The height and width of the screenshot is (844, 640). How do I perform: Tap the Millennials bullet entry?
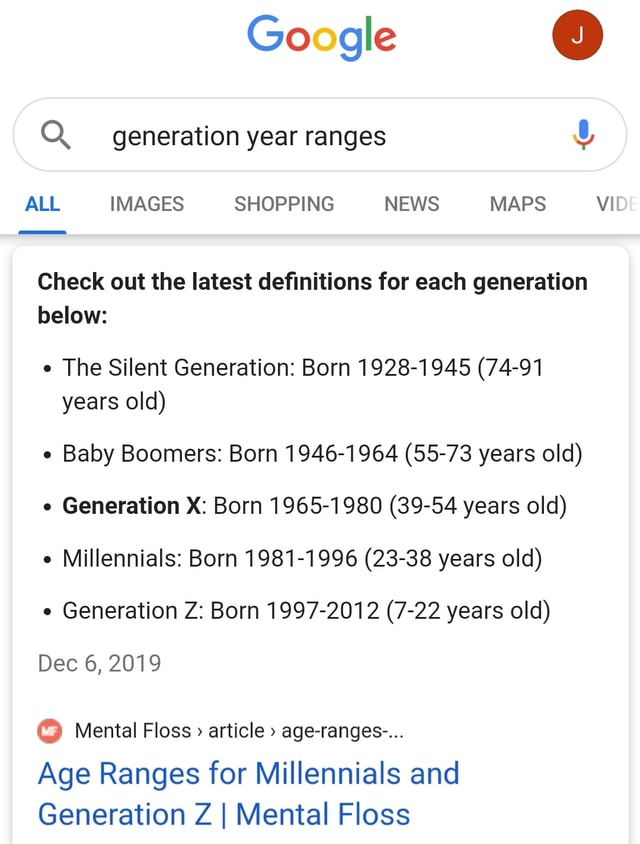[x=303, y=558]
